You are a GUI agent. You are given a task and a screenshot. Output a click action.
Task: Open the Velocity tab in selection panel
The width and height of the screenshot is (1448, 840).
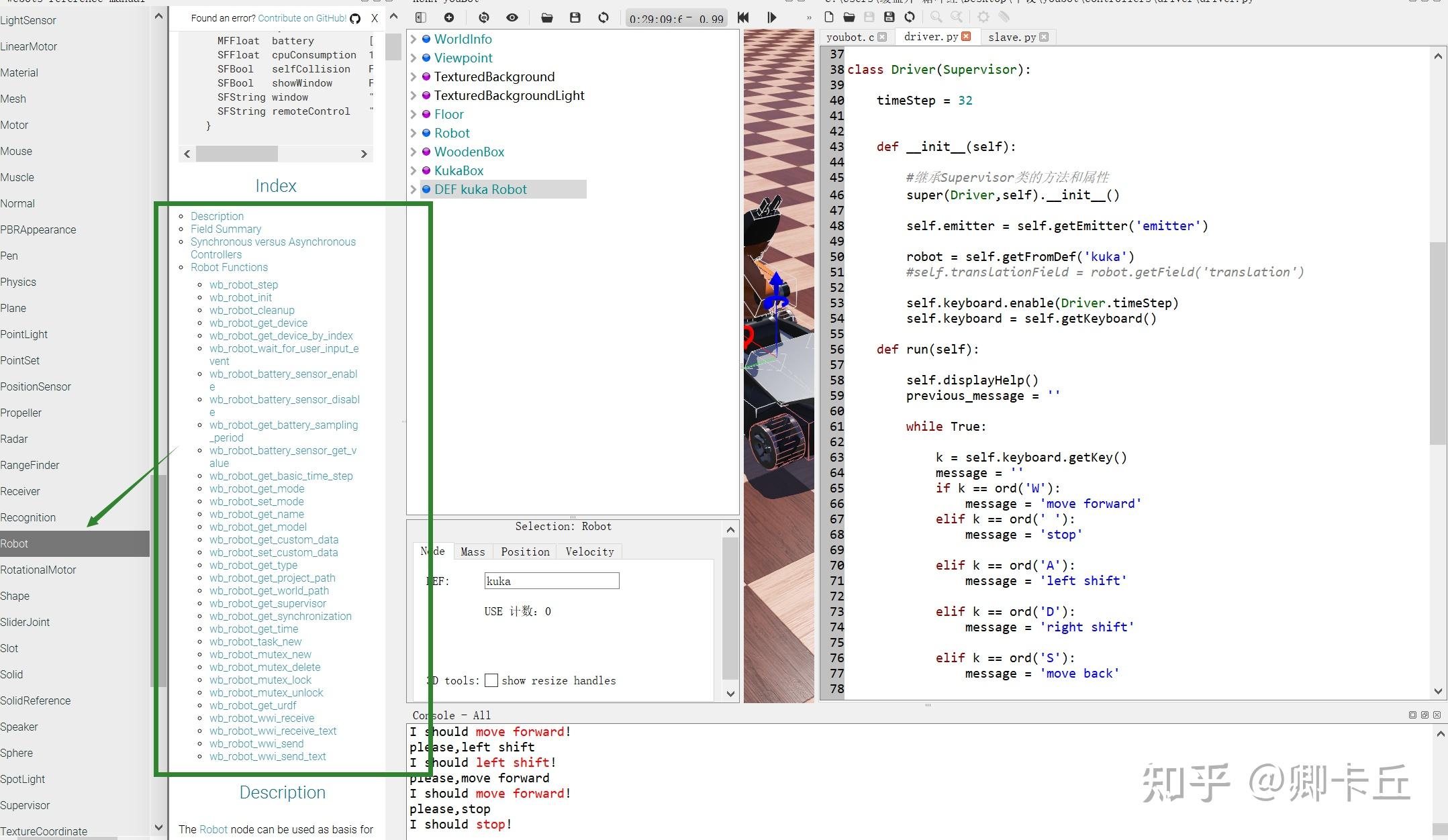(589, 552)
